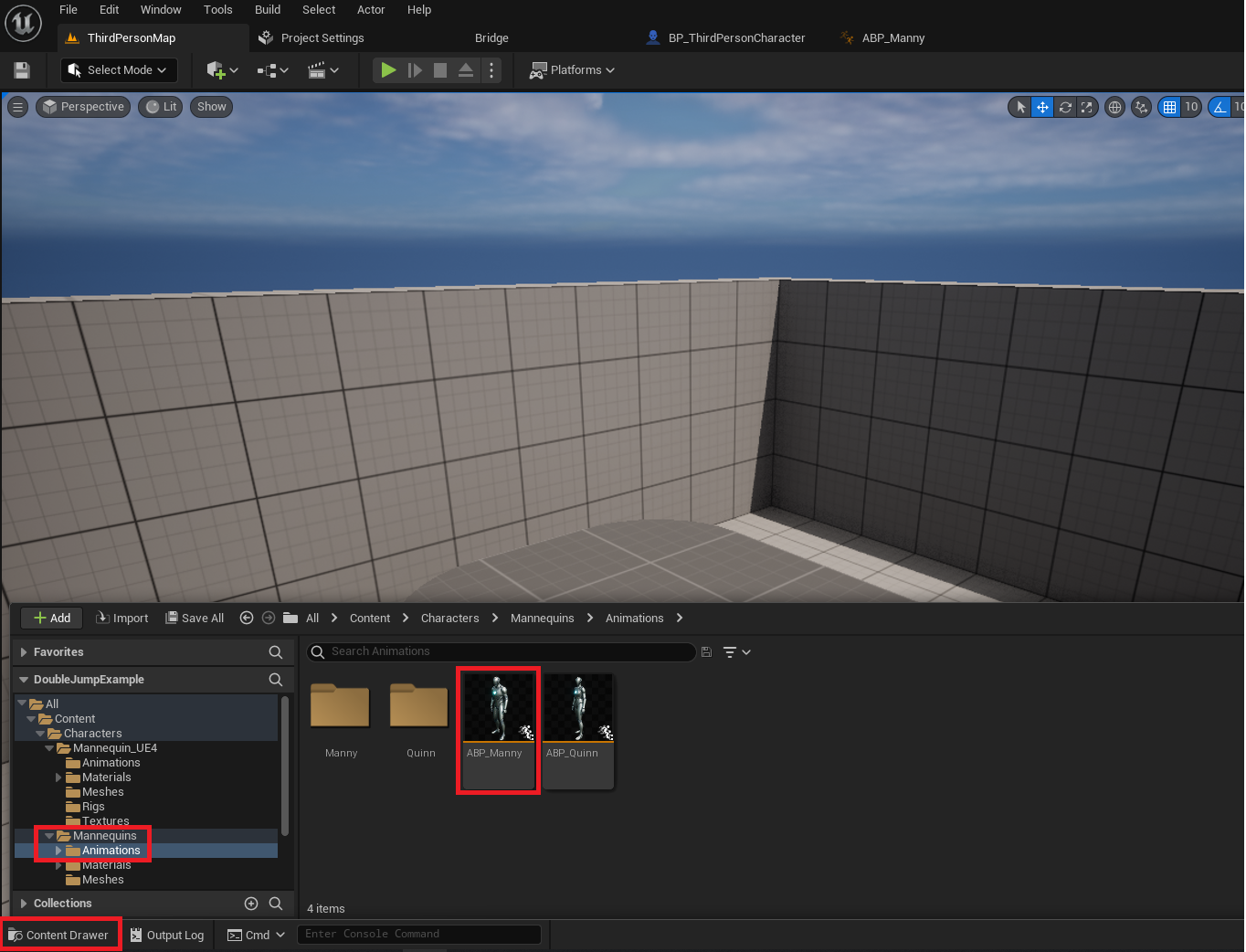
Task: Activate the Scale tool in the viewport
Action: (x=1086, y=107)
